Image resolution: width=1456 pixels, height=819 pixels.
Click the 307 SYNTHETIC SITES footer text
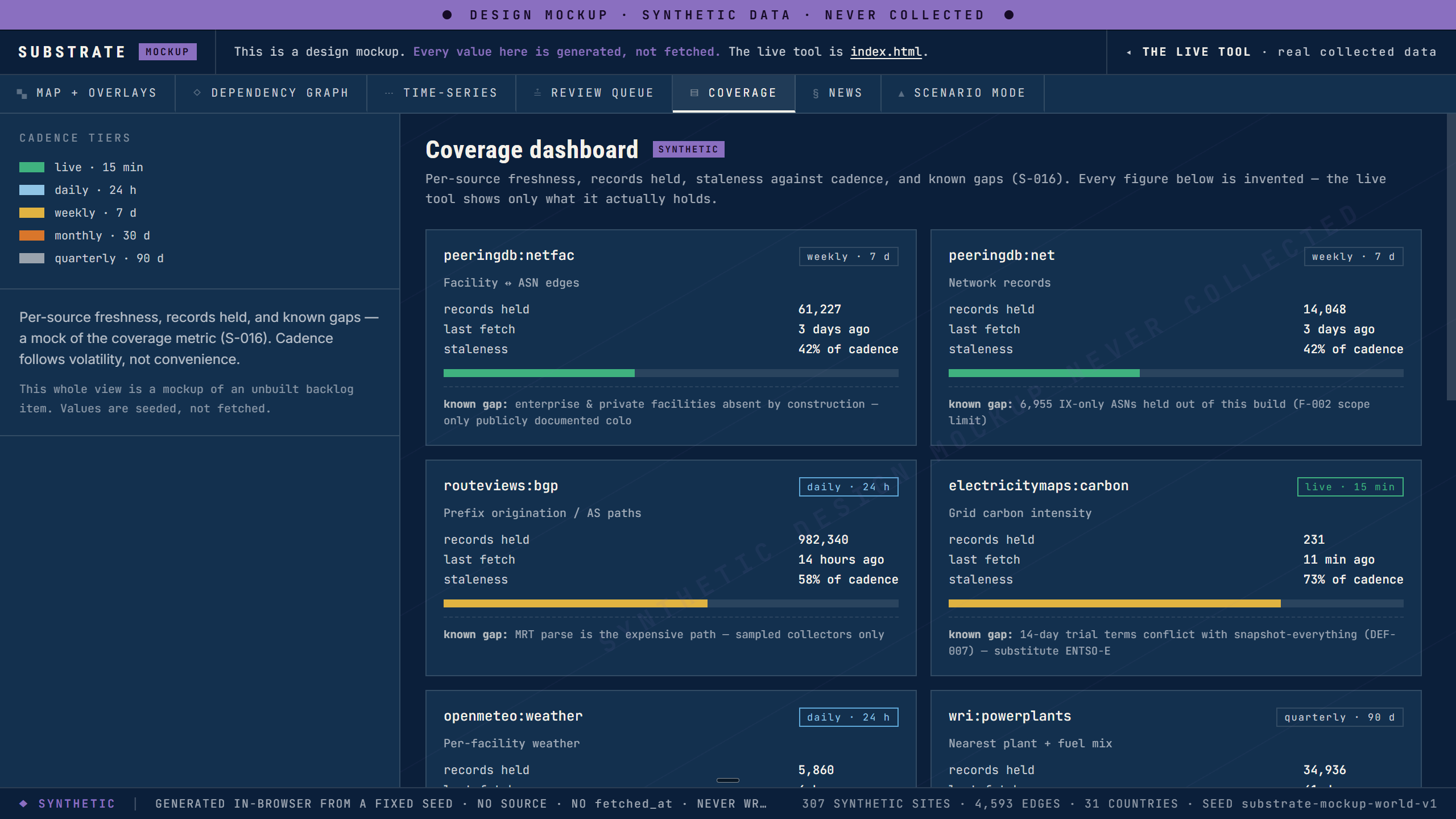[x=876, y=804]
